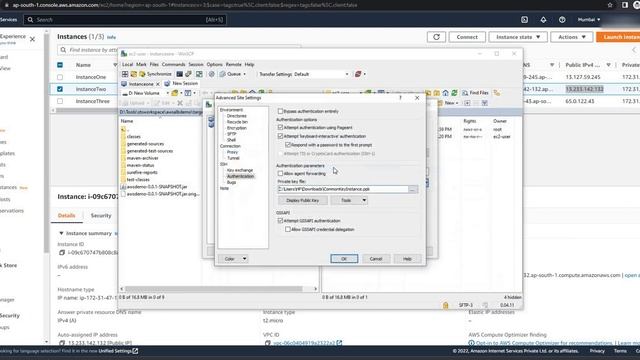The image size is (640, 360).
Task: Click the WinSCP console terminal icon
Action: pyautogui.click(x=179, y=74)
